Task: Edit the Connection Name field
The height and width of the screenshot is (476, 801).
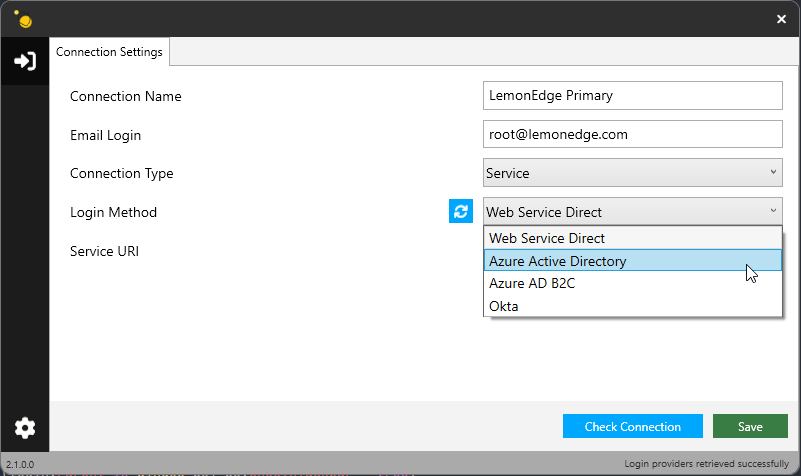Action: pyautogui.click(x=632, y=96)
